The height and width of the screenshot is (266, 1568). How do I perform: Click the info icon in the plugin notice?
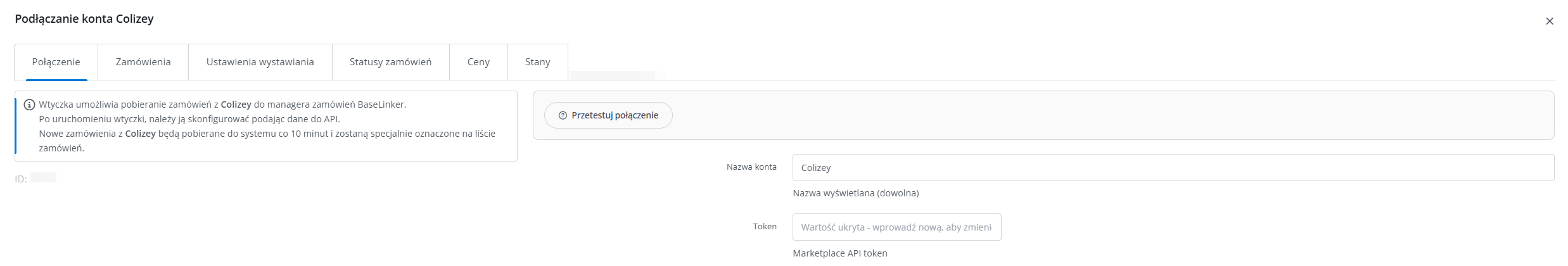point(29,105)
